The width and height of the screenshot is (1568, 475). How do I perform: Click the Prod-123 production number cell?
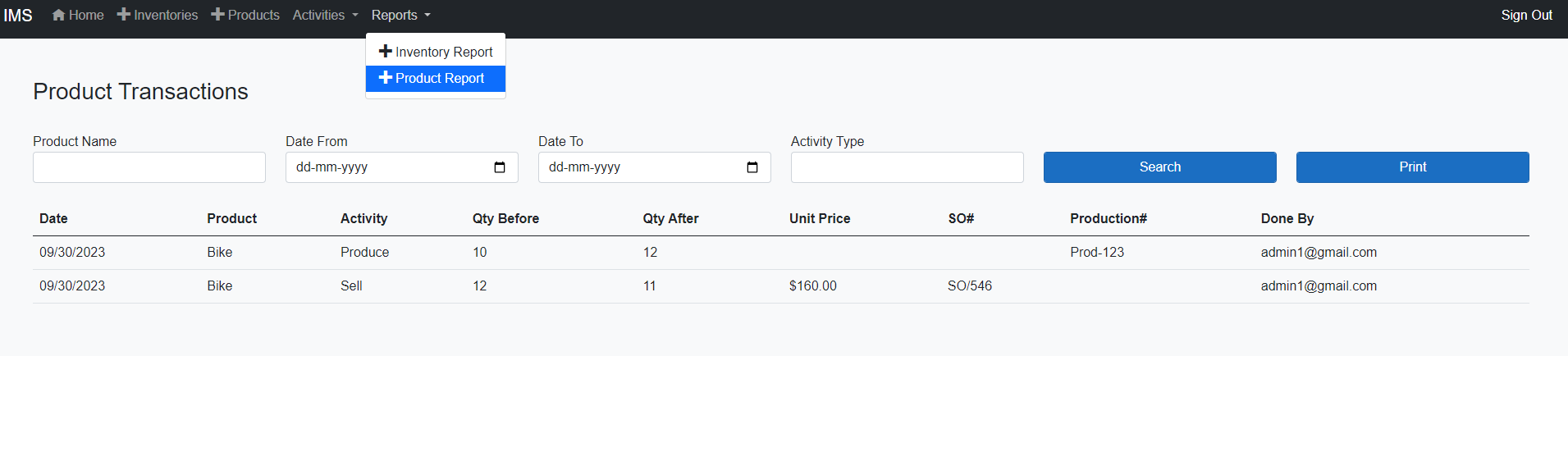pos(1096,253)
